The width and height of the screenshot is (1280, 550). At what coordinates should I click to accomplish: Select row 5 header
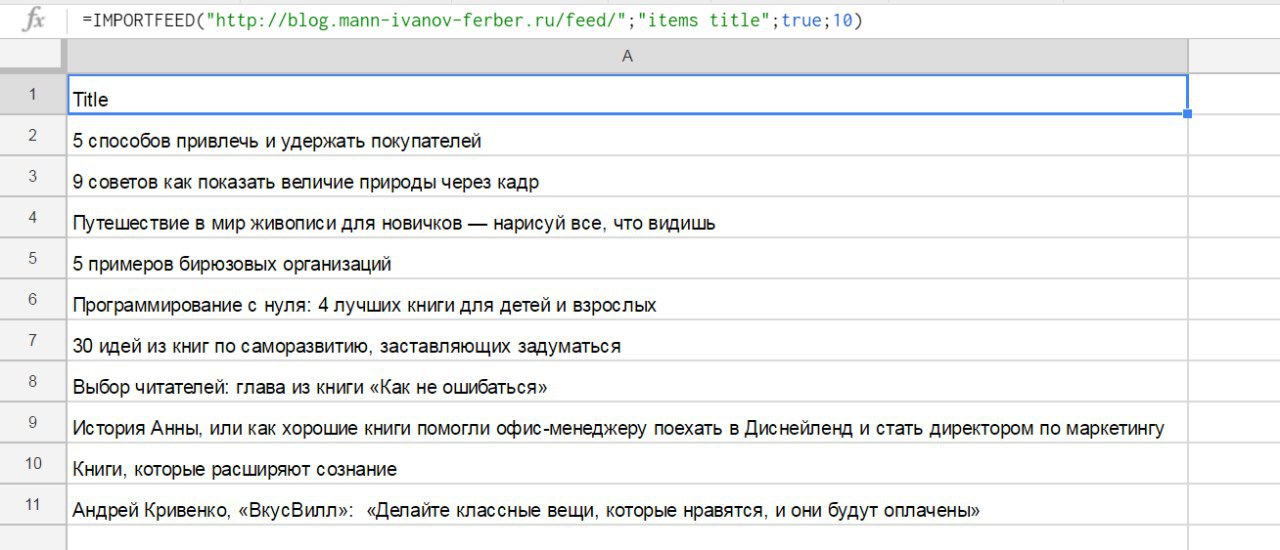tap(33, 258)
